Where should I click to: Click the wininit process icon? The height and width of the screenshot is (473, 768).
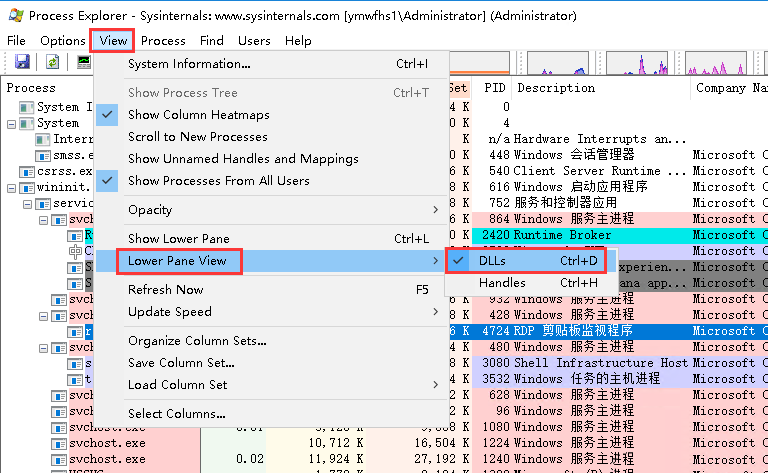27,188
